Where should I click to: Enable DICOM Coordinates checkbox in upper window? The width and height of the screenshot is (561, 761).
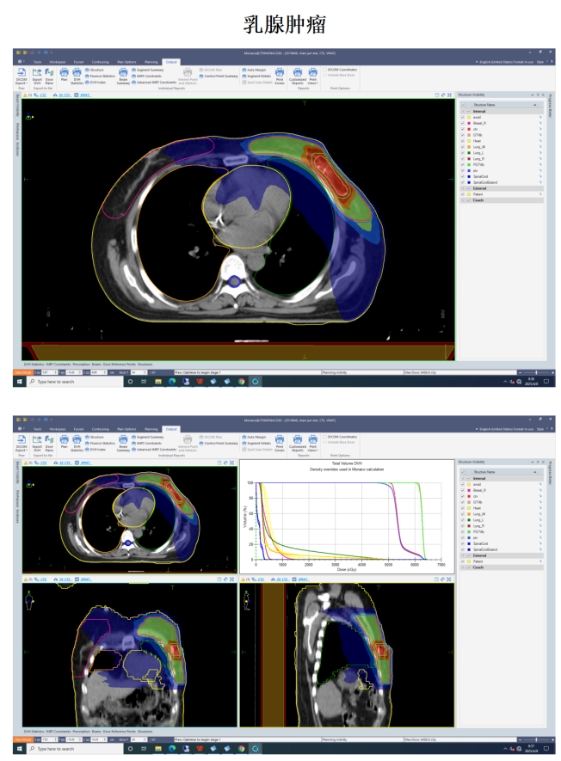325,69
